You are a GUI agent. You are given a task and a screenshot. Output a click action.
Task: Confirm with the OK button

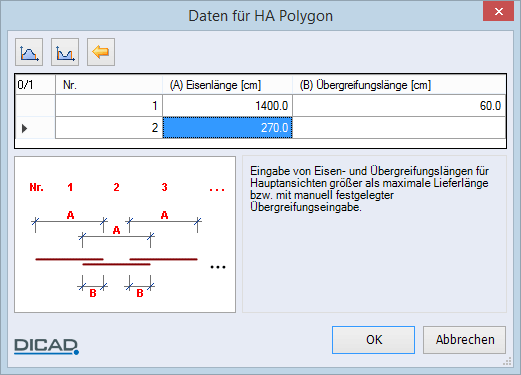[373, 340]
